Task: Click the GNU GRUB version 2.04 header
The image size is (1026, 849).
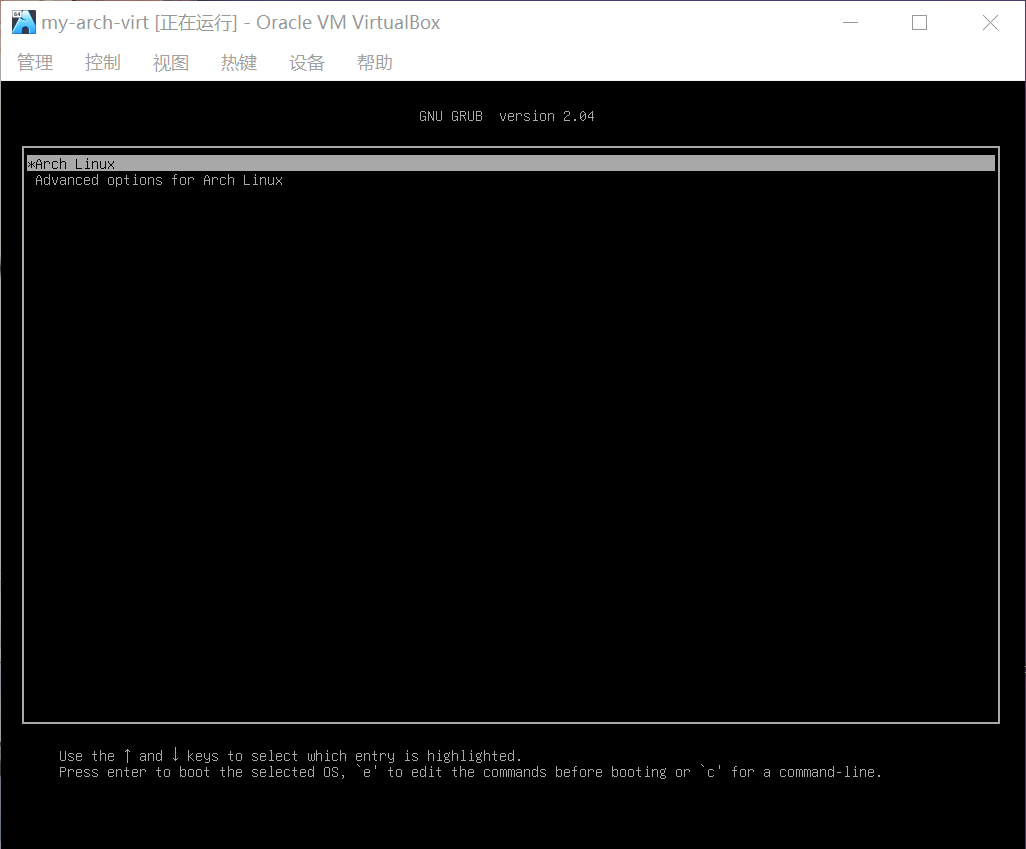Action: coord(506,116)
